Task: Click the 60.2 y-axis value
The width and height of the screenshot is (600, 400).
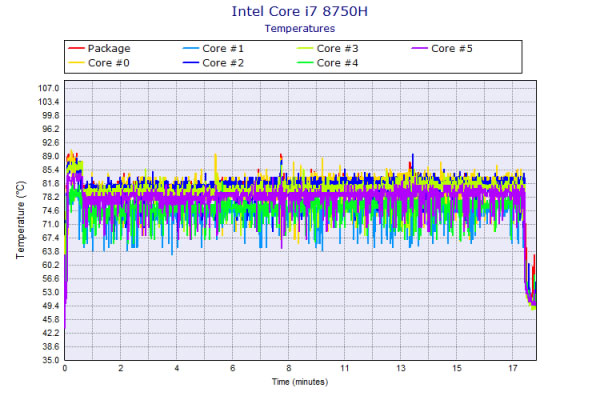Action: [50, 265]
